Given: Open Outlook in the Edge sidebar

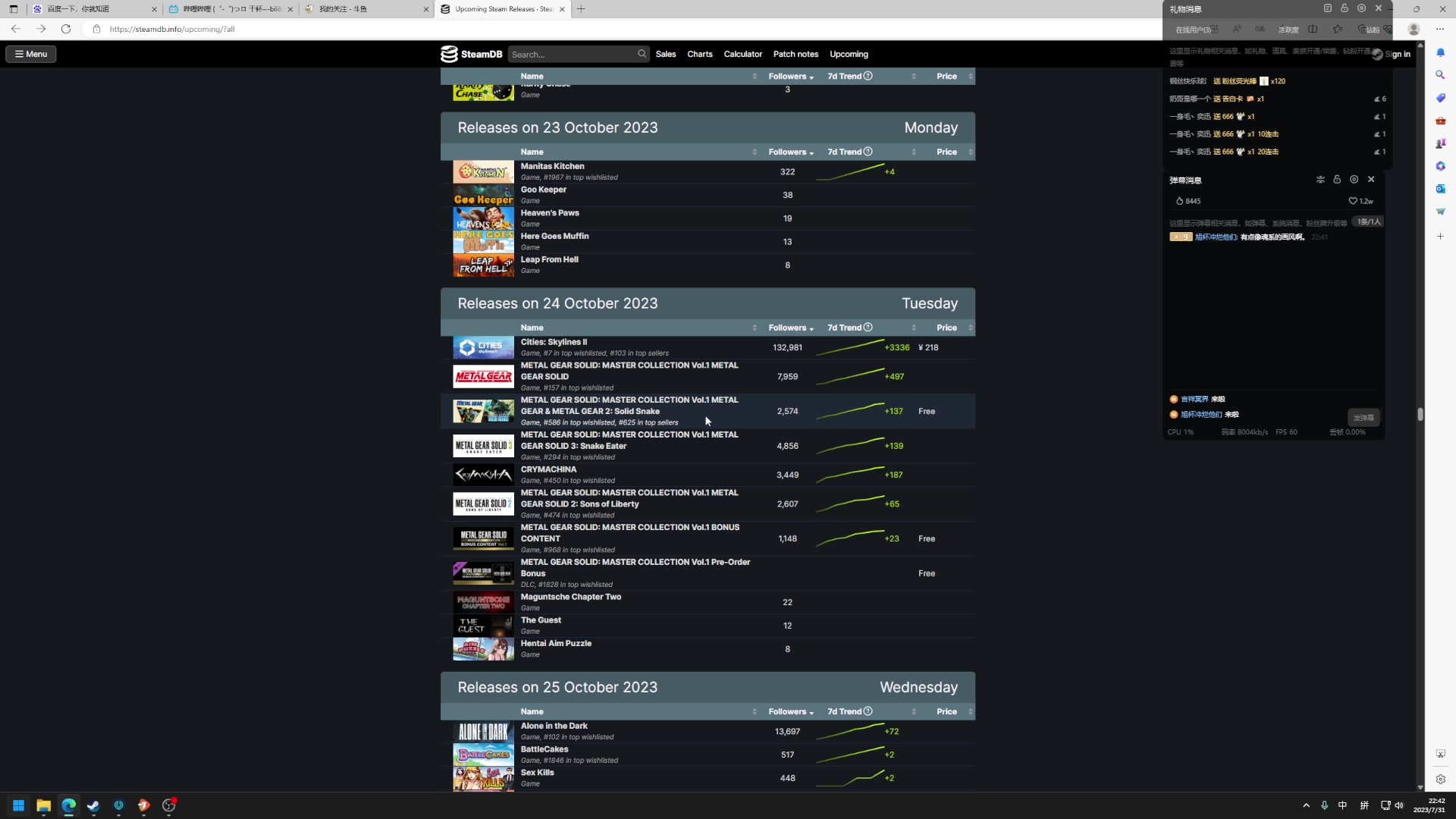Looking at the screenshot, I should click(1440, 189).
